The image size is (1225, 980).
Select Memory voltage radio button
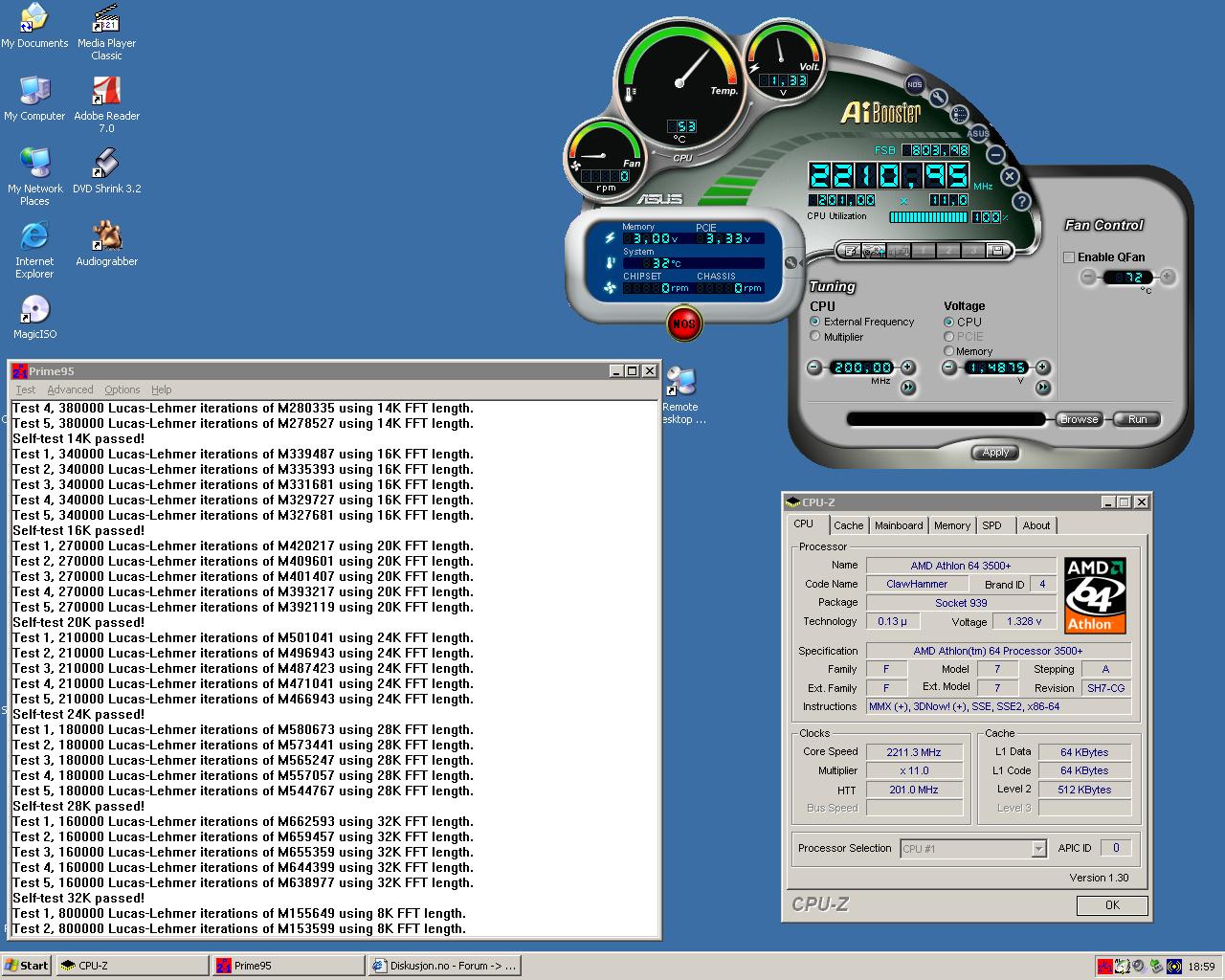pyautogui.click(x=949, y=351)
